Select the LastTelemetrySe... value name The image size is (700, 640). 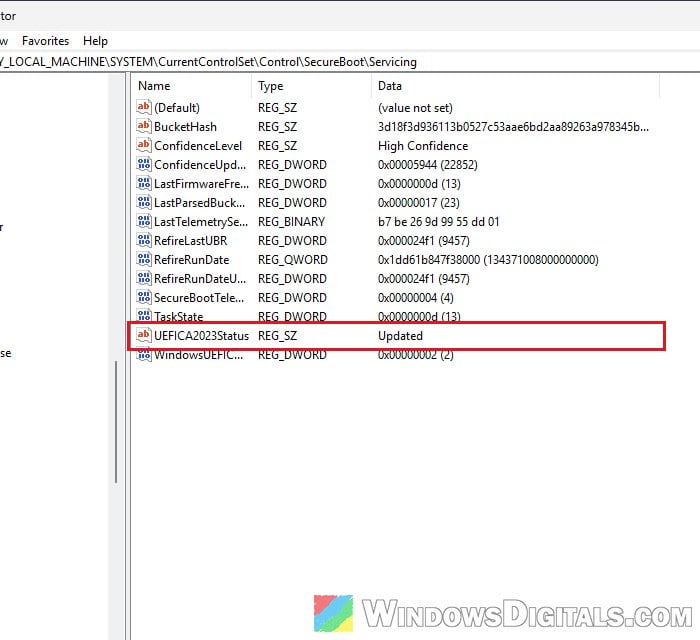pyautogui.click(x=201, y=222)
